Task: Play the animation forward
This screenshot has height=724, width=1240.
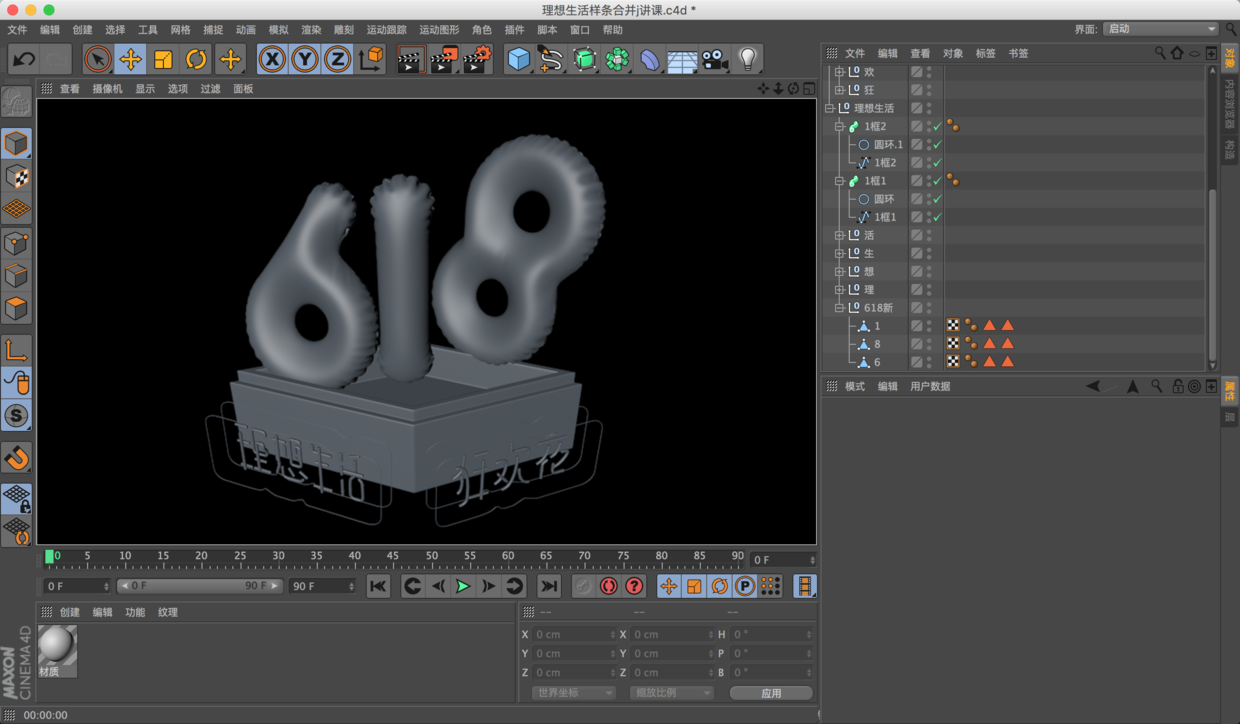Action: [x=463, y=586]
